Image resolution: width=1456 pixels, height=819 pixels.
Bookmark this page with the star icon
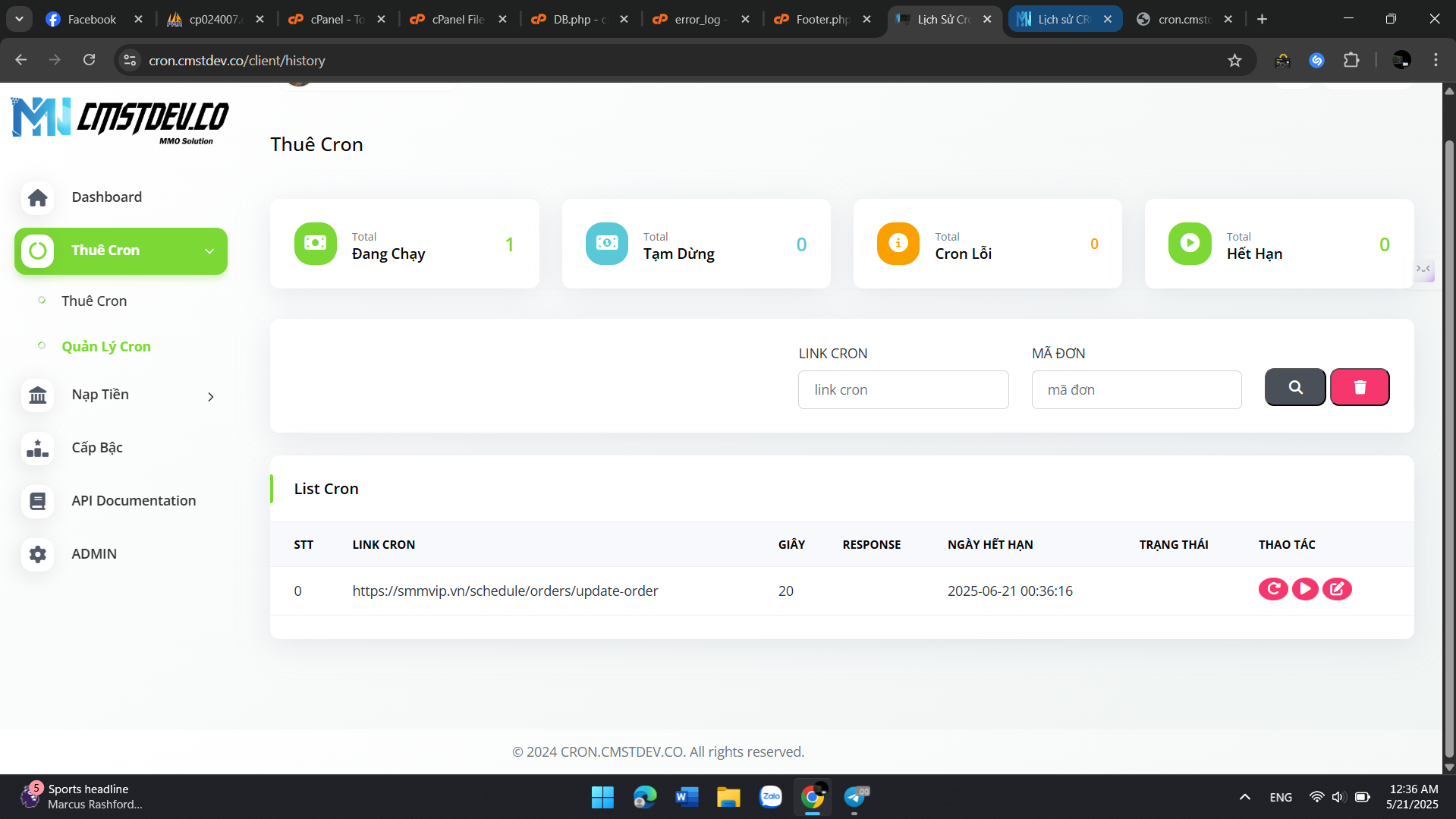coord(1234,61)
